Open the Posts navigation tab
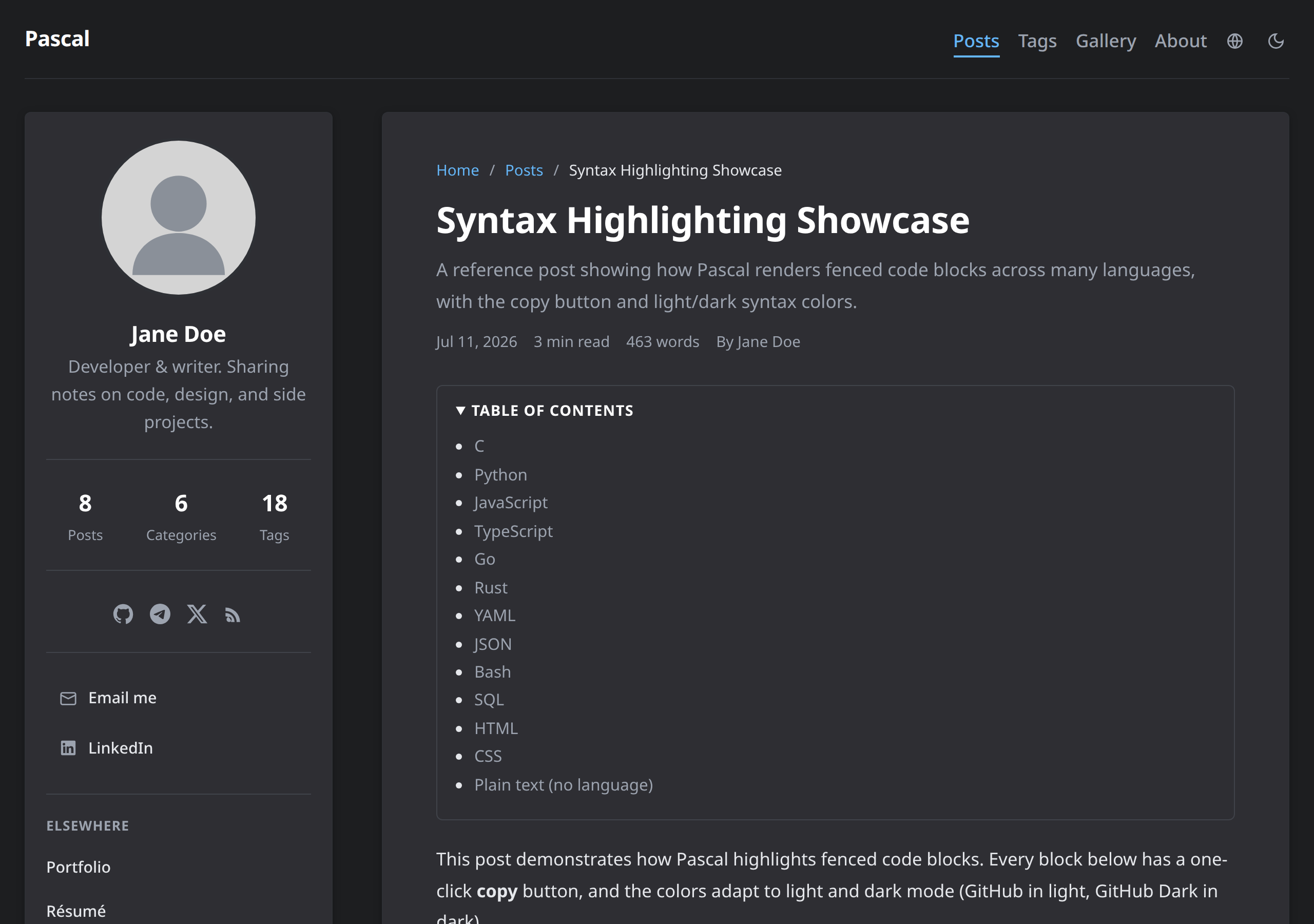Screen dimensions: 1314x924 pos(976,41)
